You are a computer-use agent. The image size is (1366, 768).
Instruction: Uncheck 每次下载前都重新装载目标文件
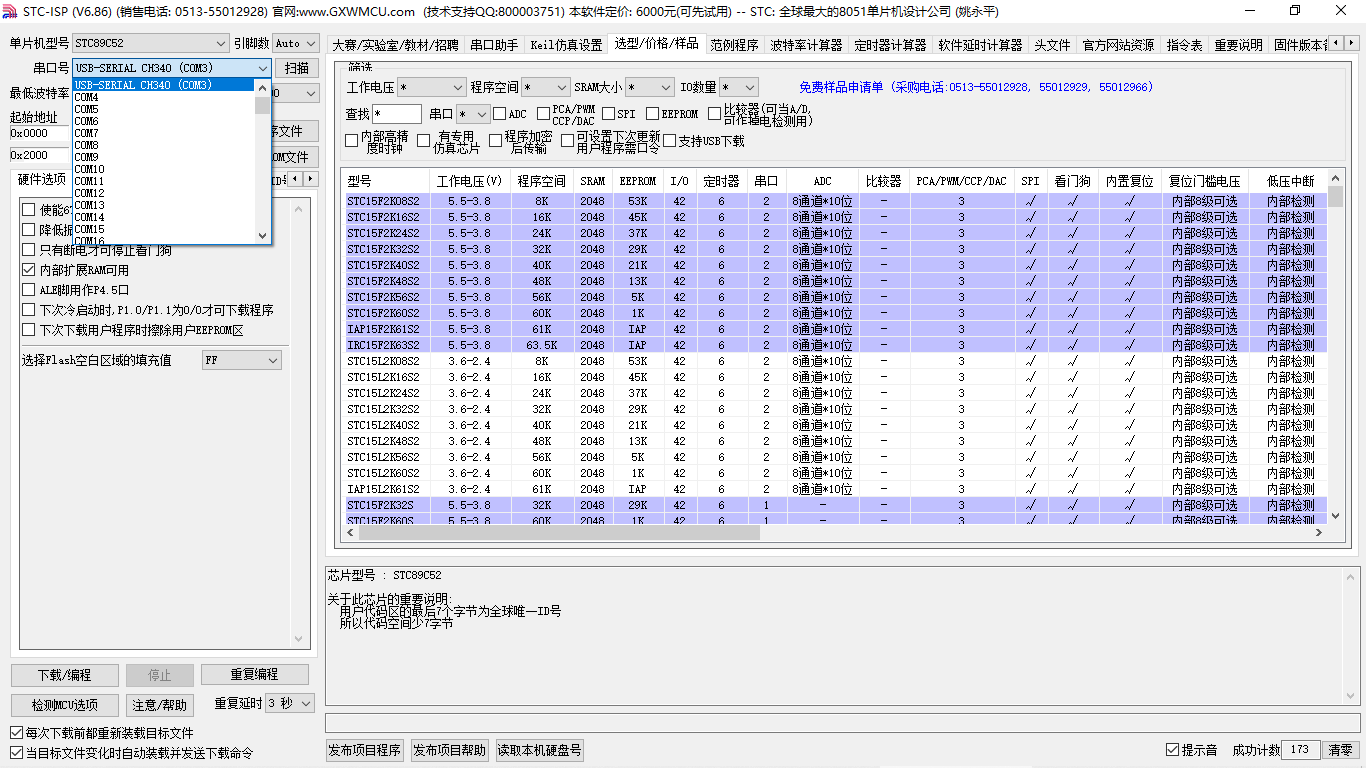pyautogui.click(x=15, y=733)
